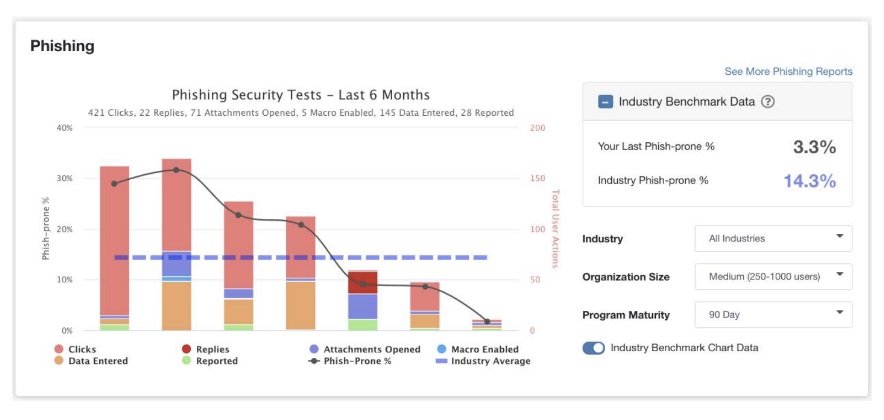Toggle the Replies legend marker

(186, 349)
